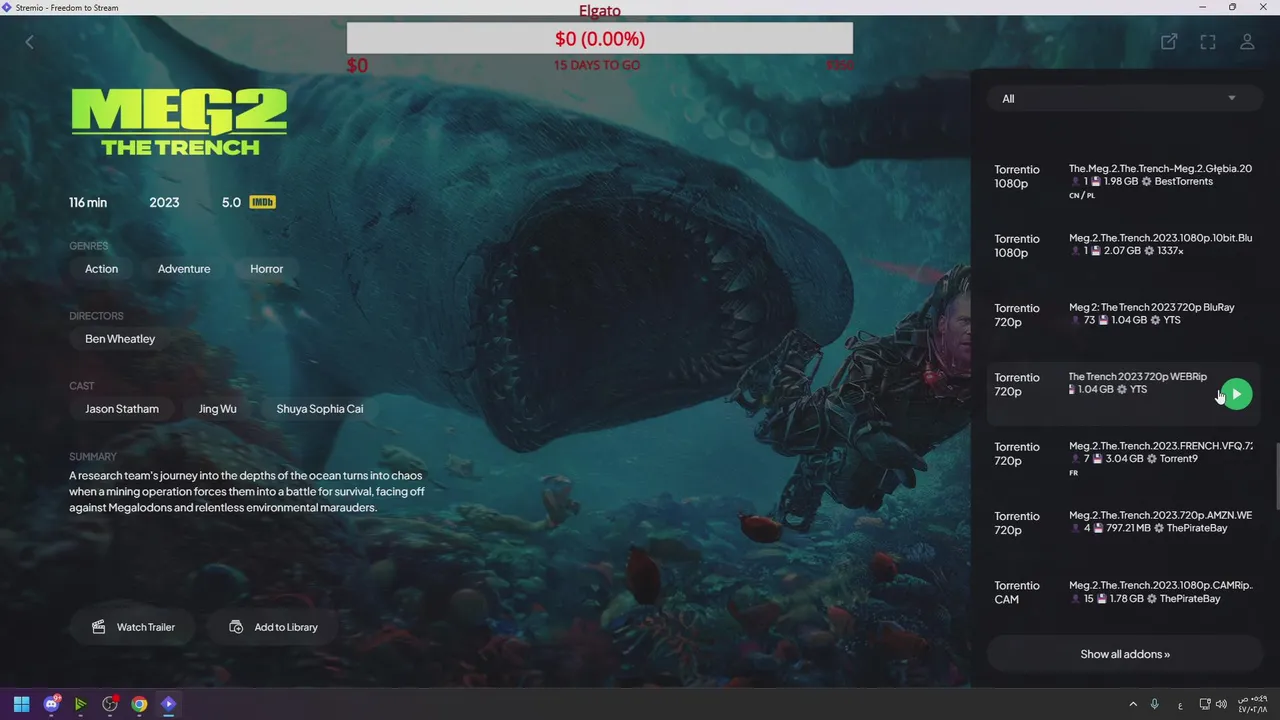The height and width of the screenshot is (720, 1280).
Task: Open director Ben Wheatley link
Action: coord(120,339)
